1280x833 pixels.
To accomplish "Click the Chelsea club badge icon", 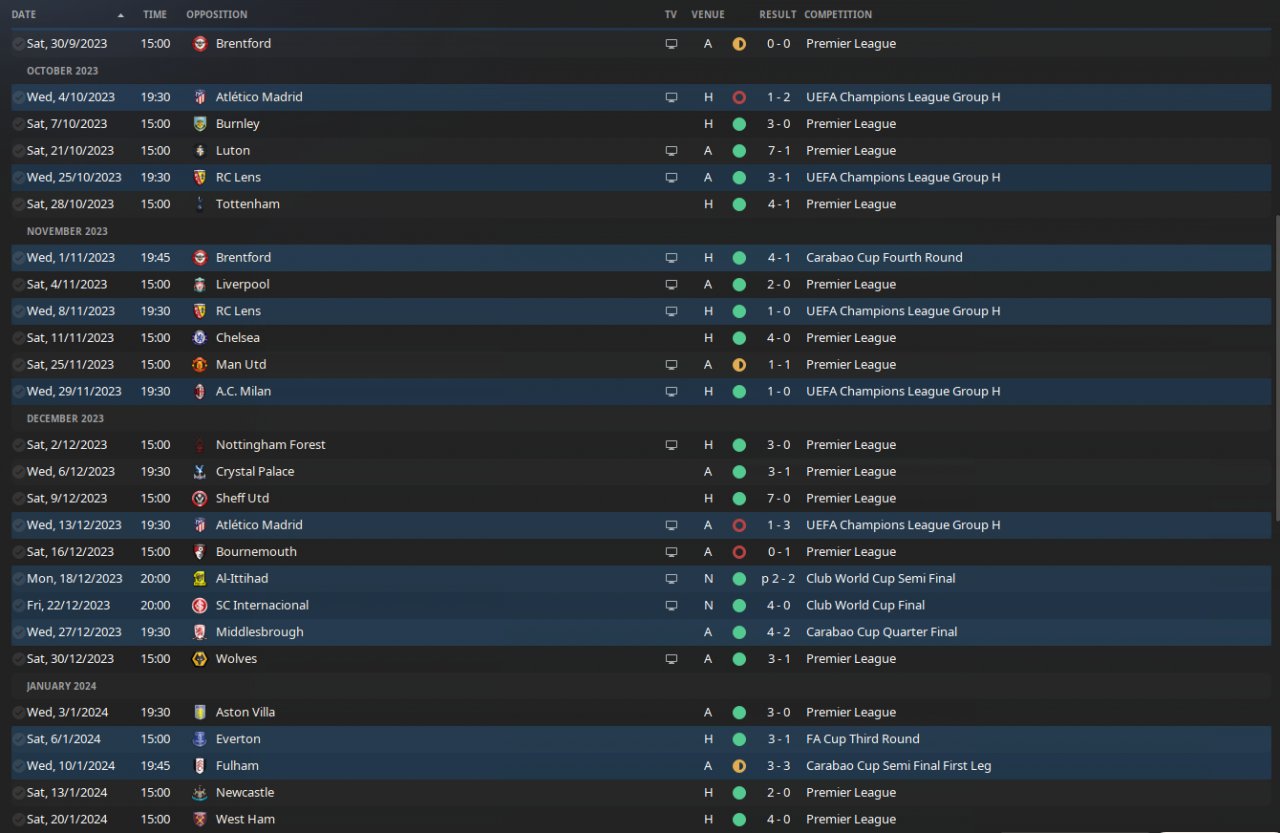I will (199, 338).
